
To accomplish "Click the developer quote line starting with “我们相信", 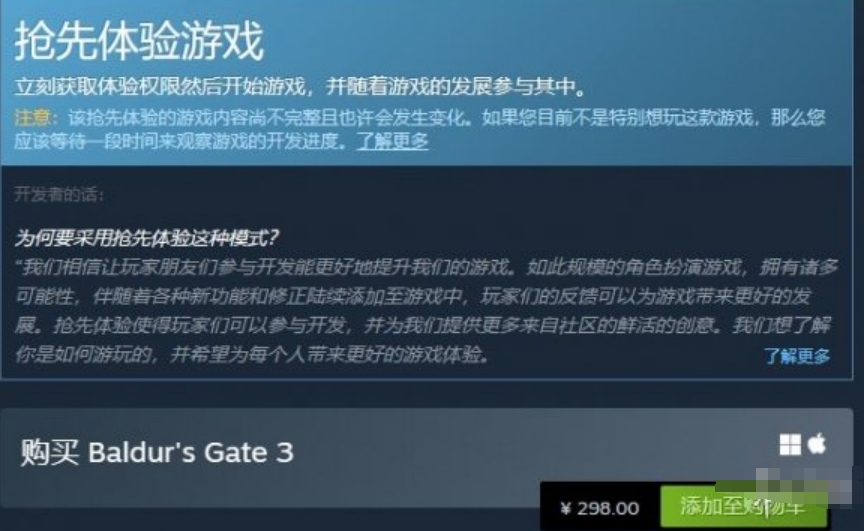I will (426, 268).
